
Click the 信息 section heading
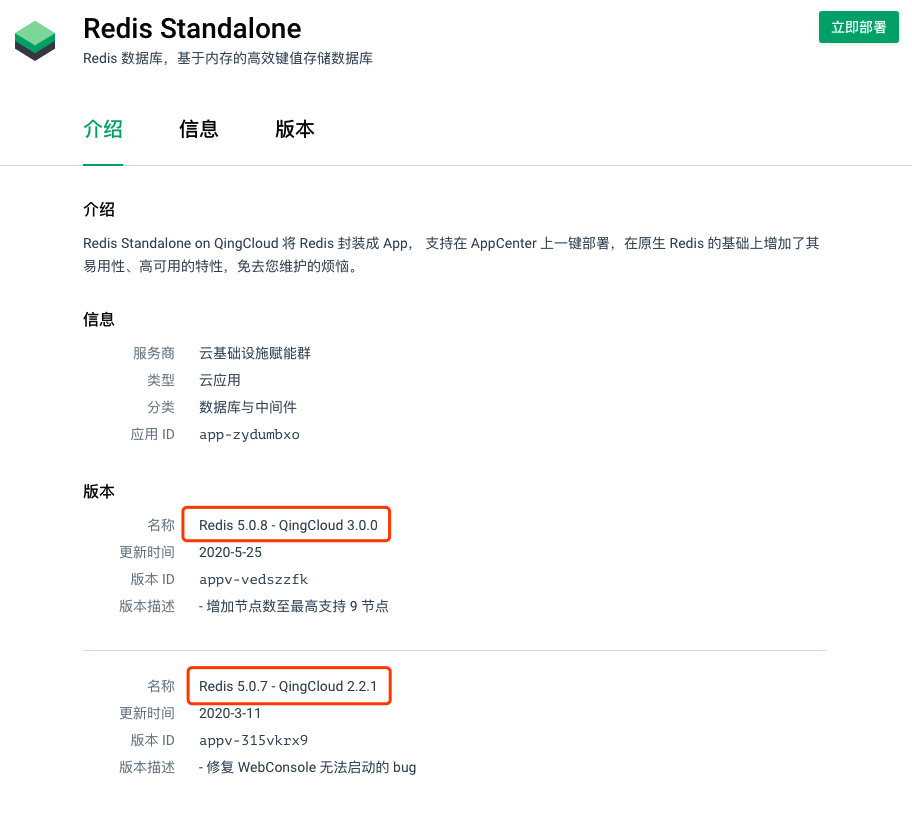[x=99, y=319]
